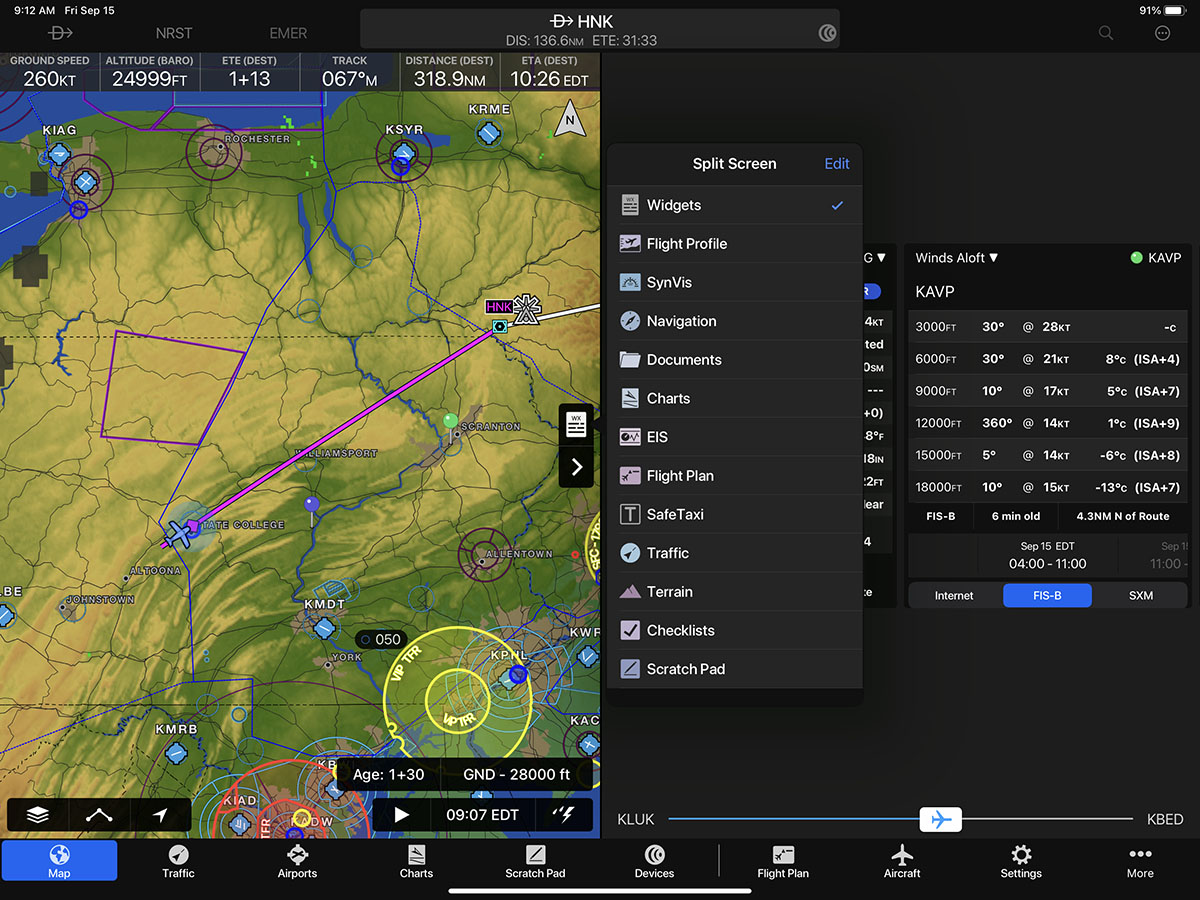Tap the 09:07 EDT weather time

[483, 815]
